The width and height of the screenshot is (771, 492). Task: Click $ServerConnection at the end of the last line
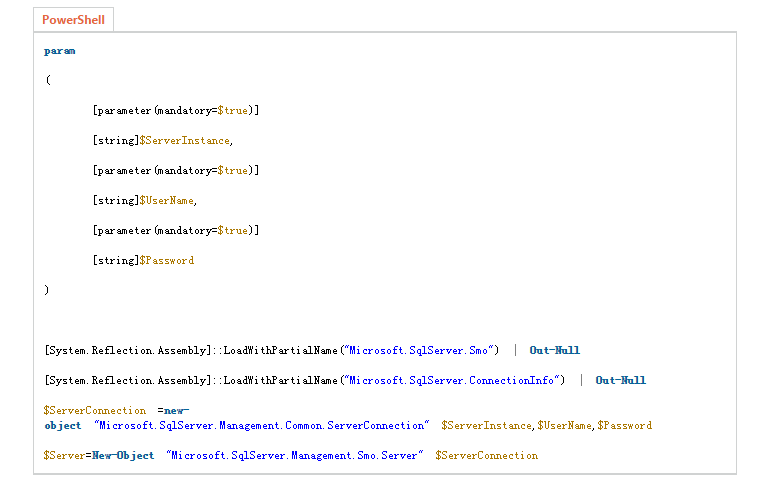click(486, 456)
